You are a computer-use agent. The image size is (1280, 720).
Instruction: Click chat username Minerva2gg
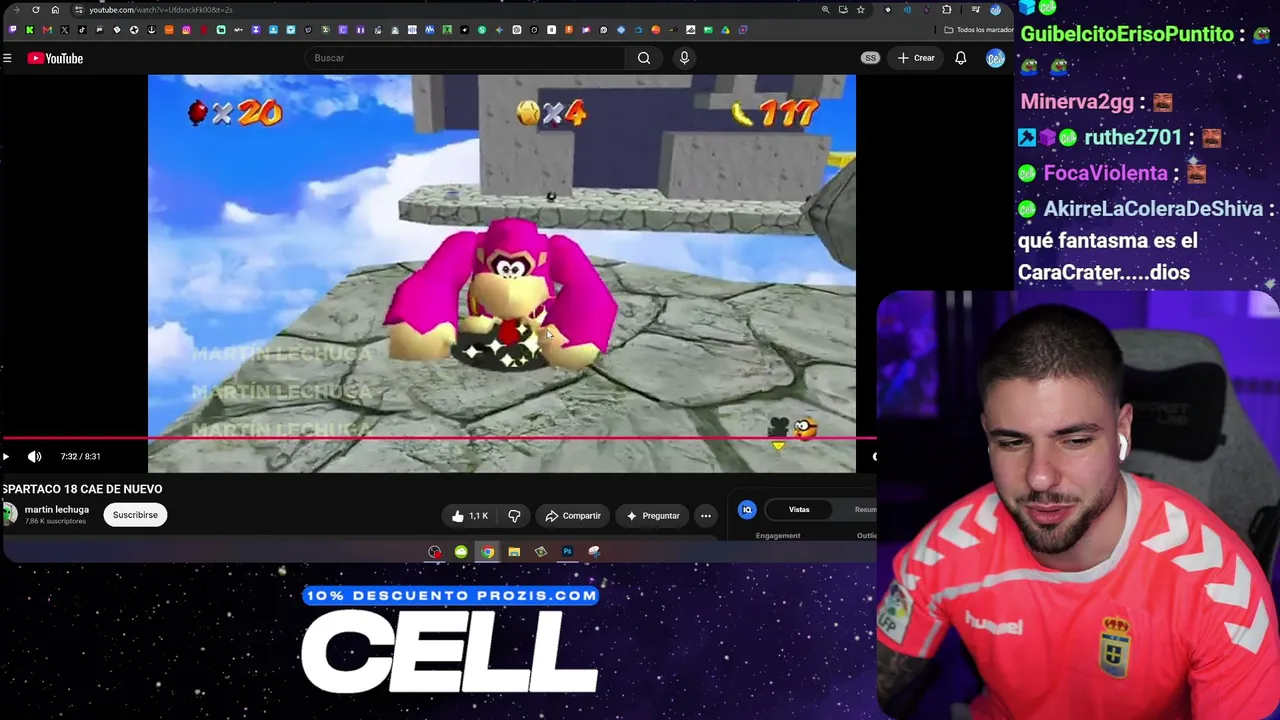pos(1077,102)
